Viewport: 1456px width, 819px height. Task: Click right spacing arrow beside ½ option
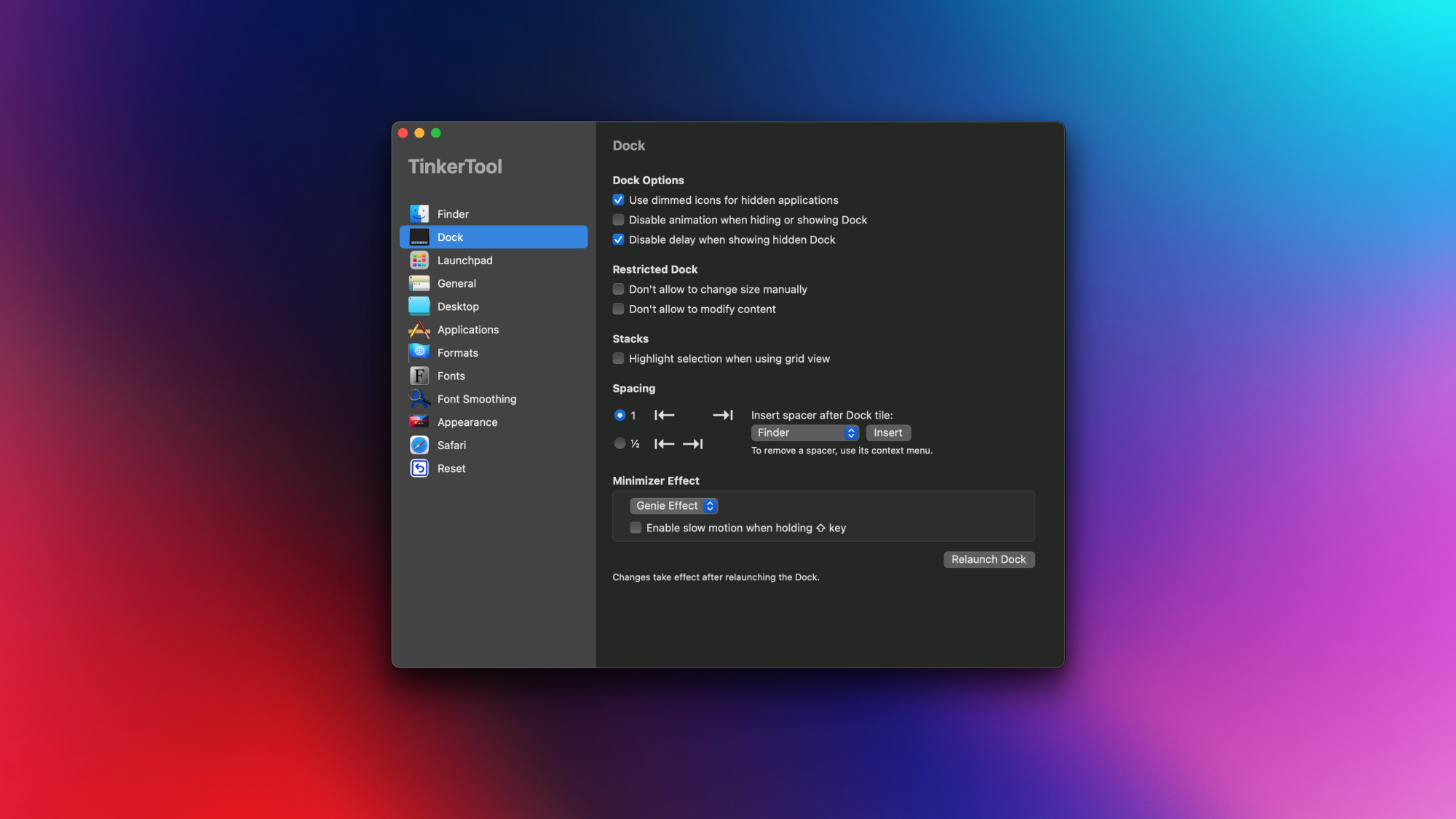coord(693,443)
